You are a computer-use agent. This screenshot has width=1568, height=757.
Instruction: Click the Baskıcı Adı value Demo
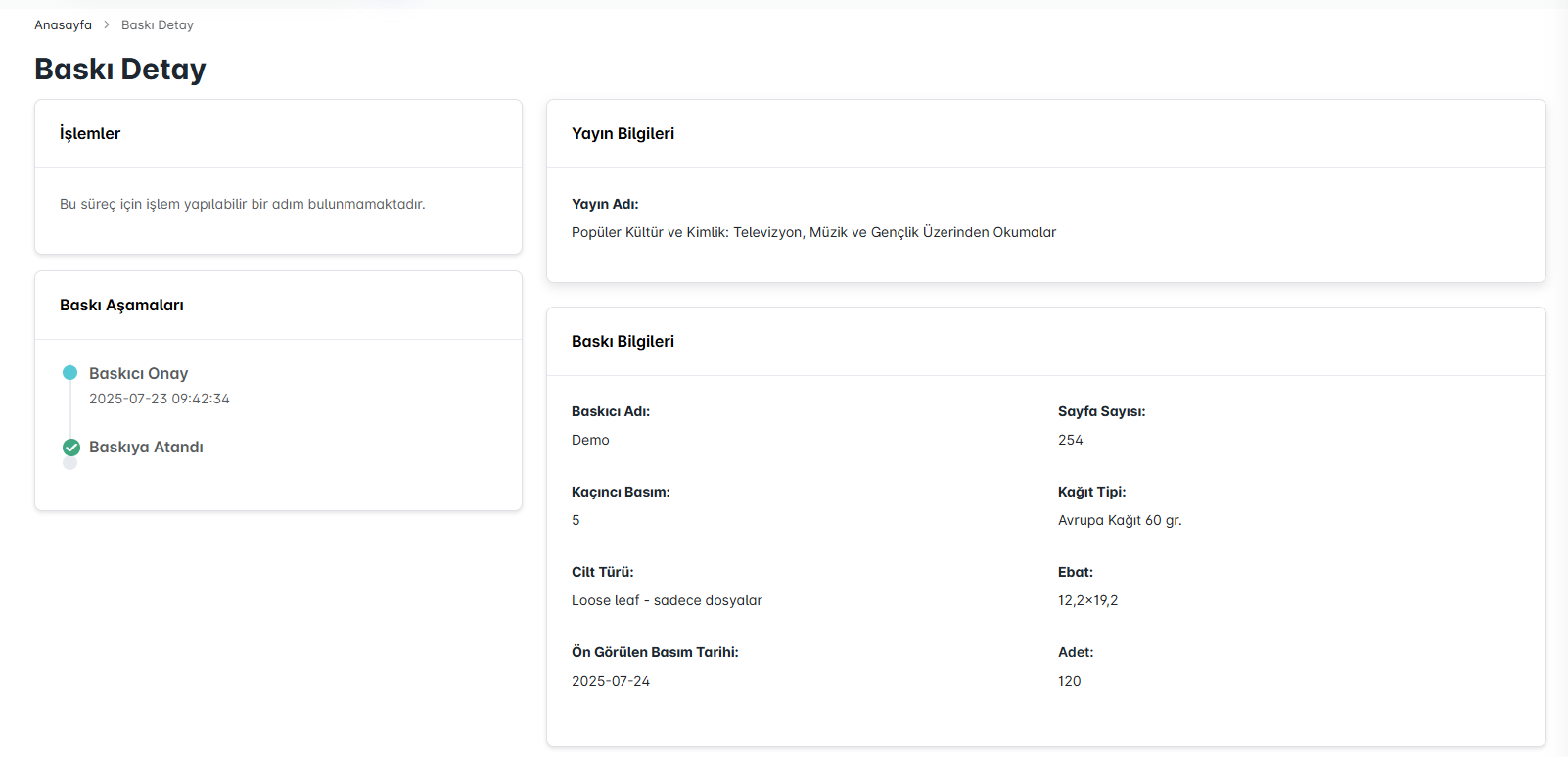coord(590,441)
